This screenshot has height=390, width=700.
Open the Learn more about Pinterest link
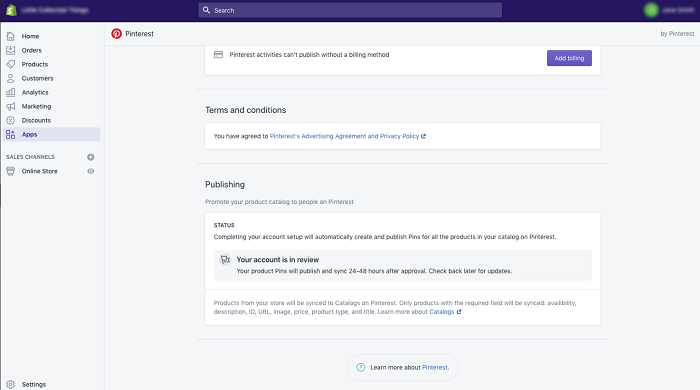tap(435, 367)
